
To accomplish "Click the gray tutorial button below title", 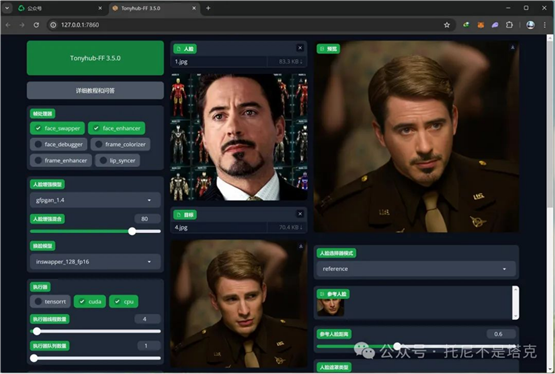I will point(95,91).
